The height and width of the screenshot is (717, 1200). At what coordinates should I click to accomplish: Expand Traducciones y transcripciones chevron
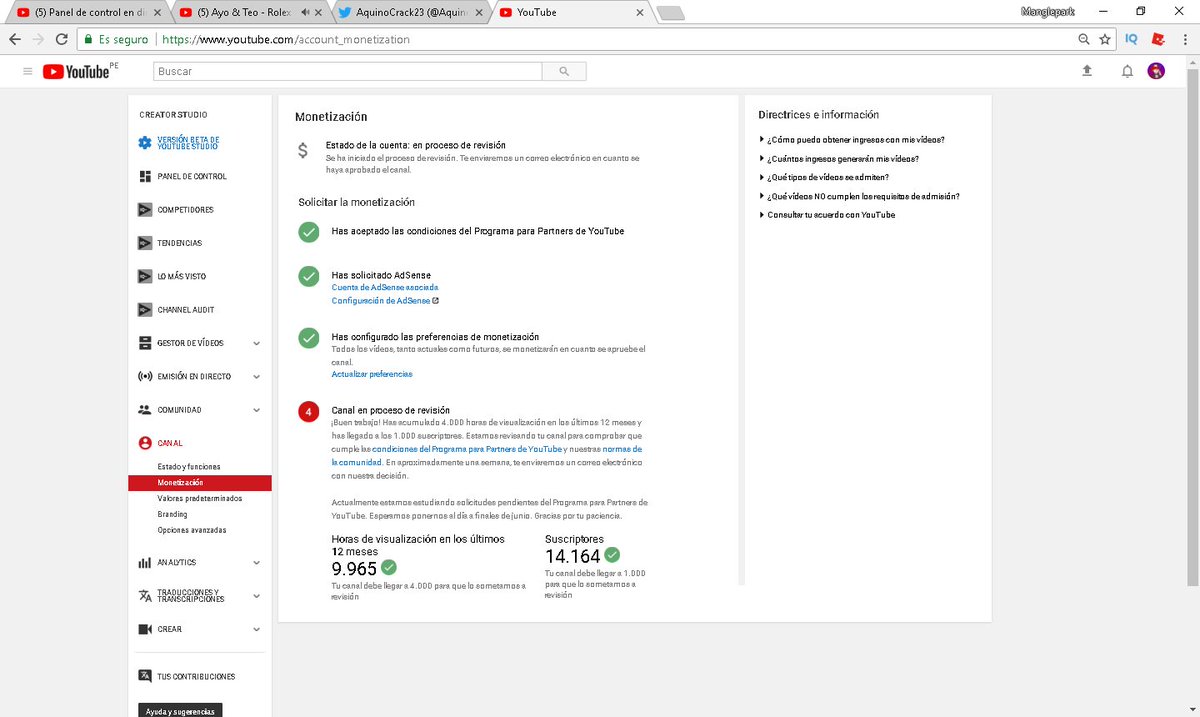pos(256,596)
